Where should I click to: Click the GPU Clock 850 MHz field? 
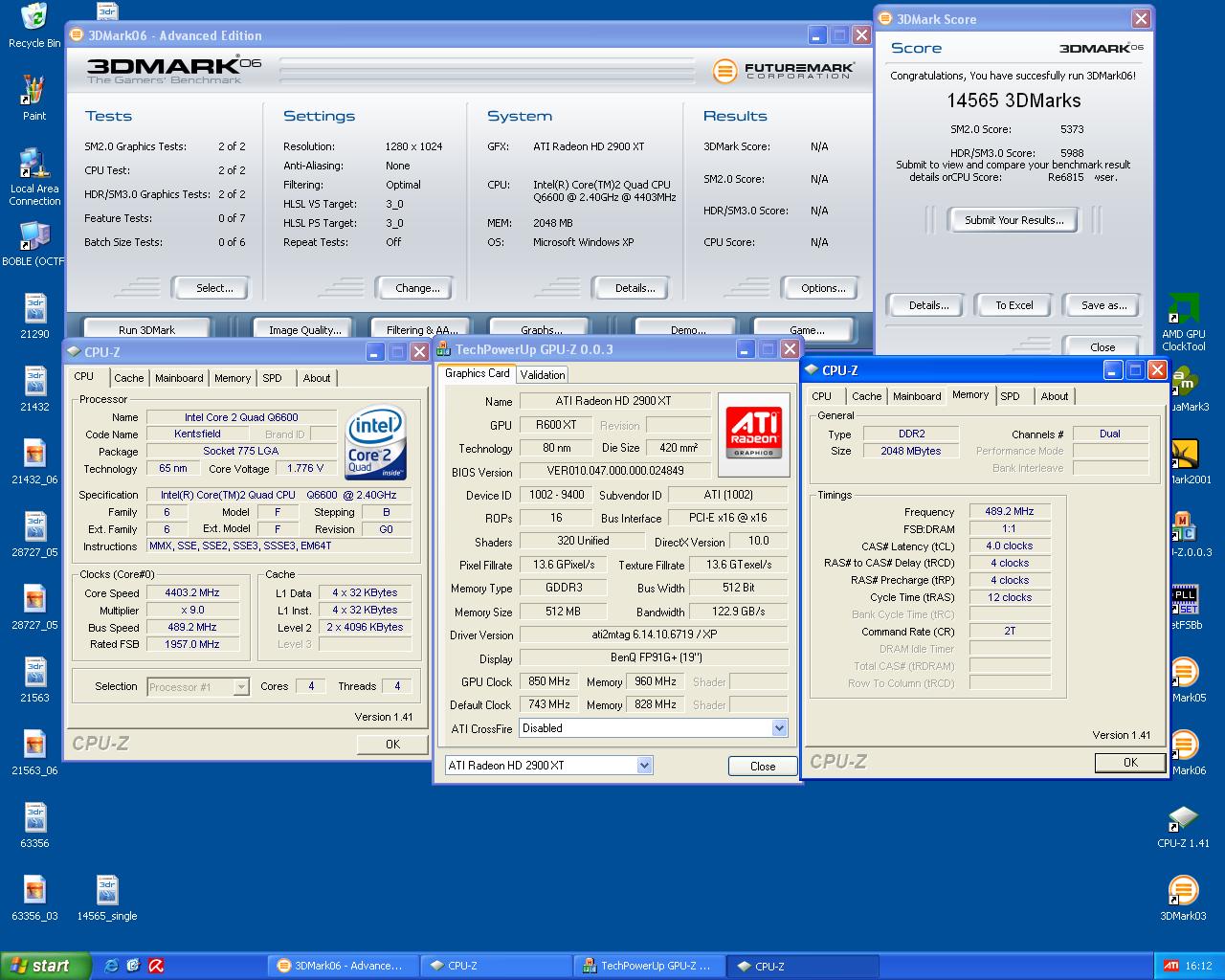click(x=549, y=681)
